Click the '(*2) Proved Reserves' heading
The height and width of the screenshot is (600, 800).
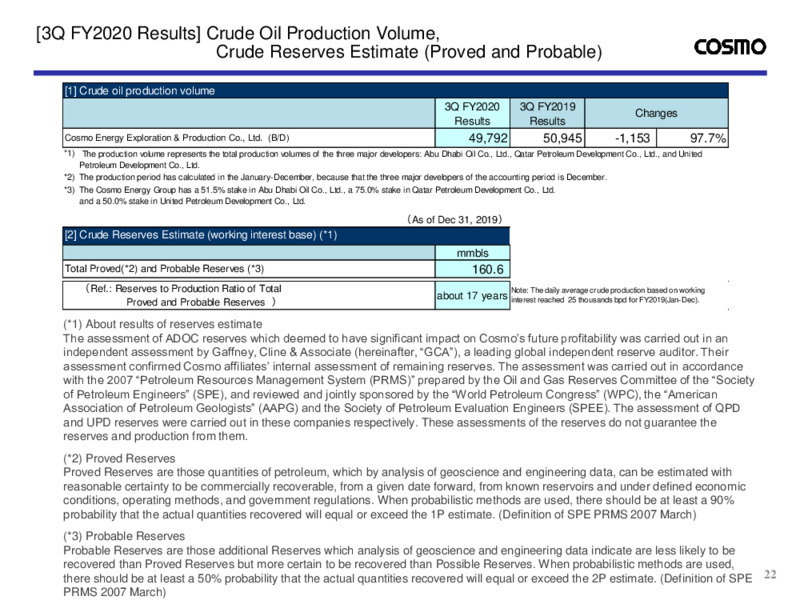119,458
